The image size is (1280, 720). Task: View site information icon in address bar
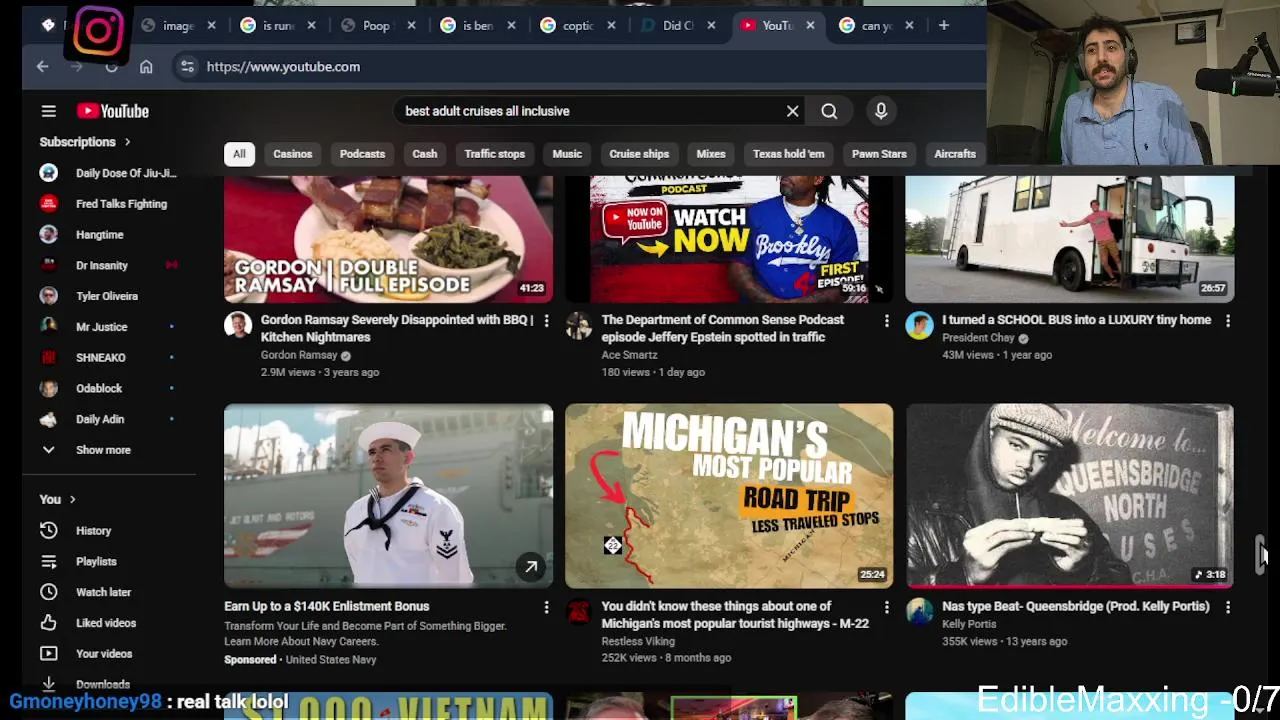click(x=187, y=66)
